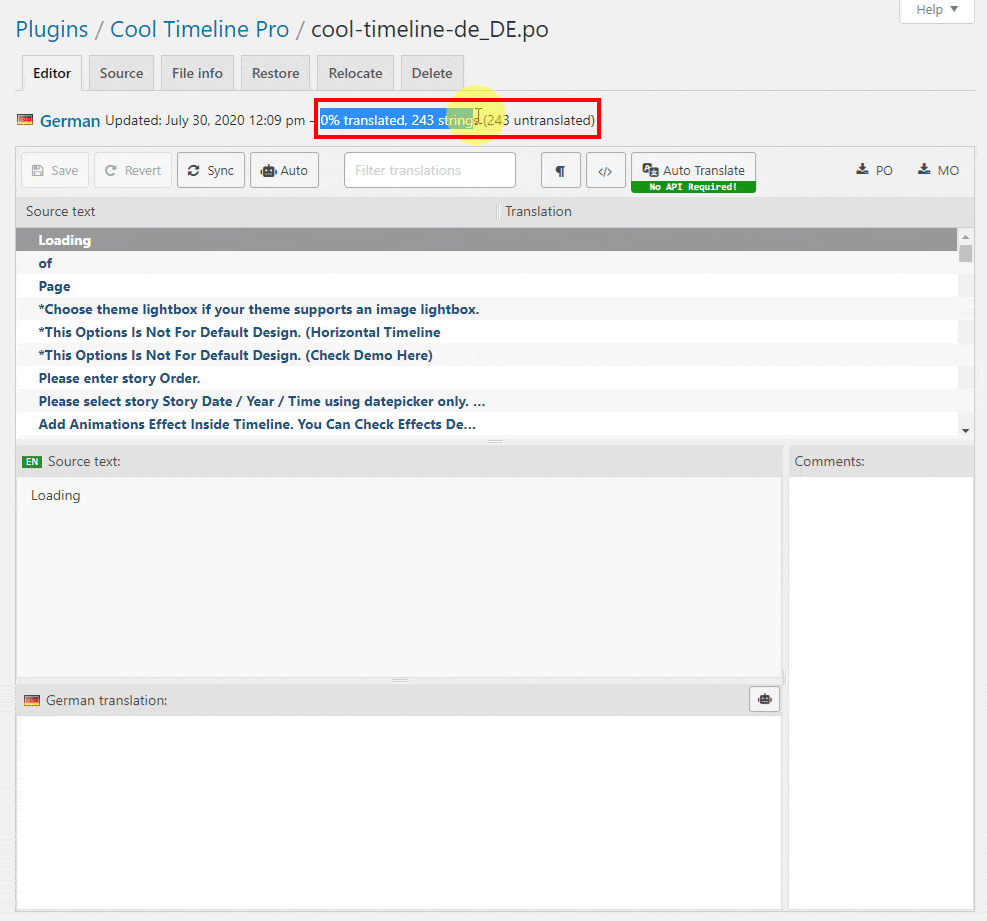
Task: Download the MO file
Action: click(938, 170)
